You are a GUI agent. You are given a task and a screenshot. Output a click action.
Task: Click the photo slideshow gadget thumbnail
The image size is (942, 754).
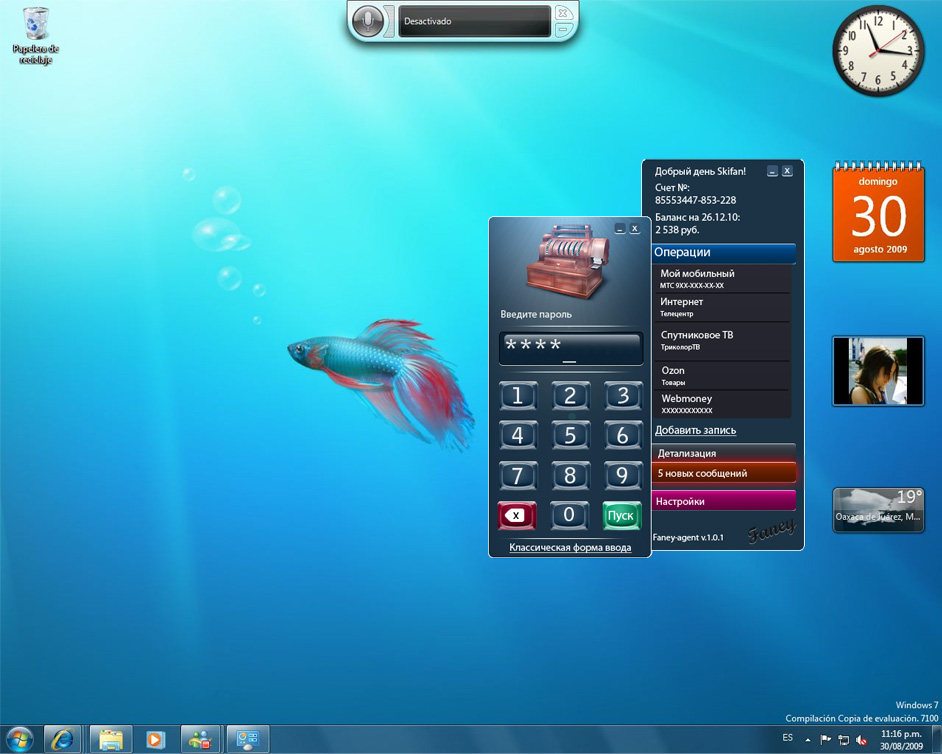pyautogui.click(x=878, y=371)
